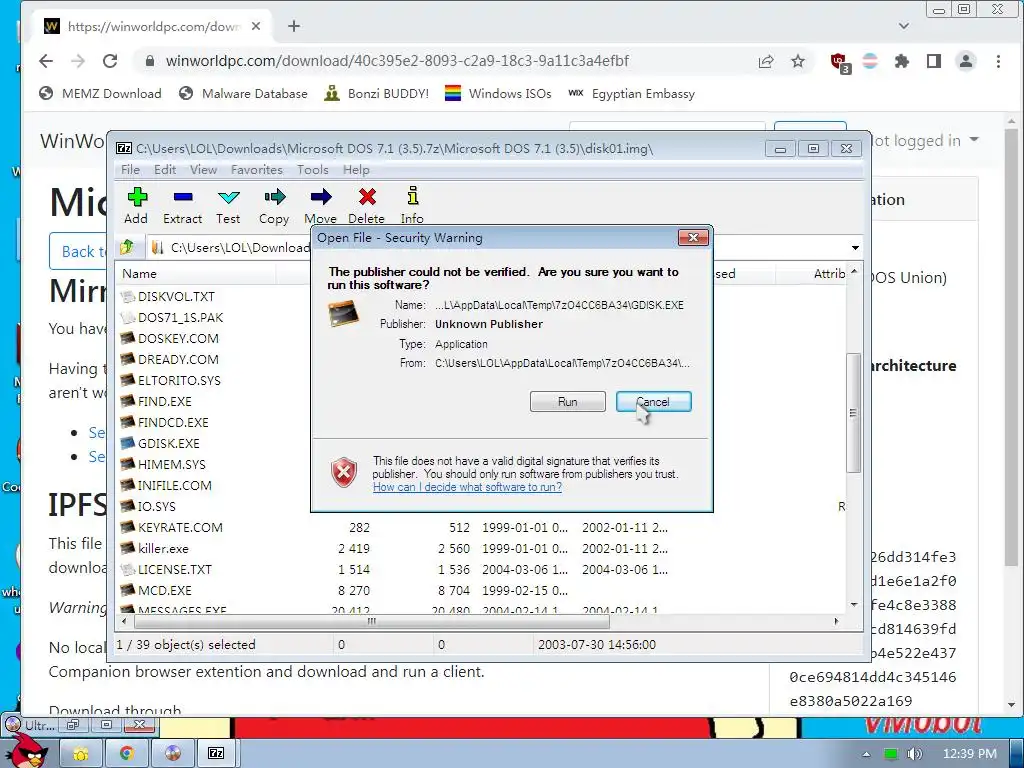Image resolution: width=1024 pixels, height=768 pixels.
Task: Open the Egyptian Embassy bookmark
Action: click(x=632, y=93)
